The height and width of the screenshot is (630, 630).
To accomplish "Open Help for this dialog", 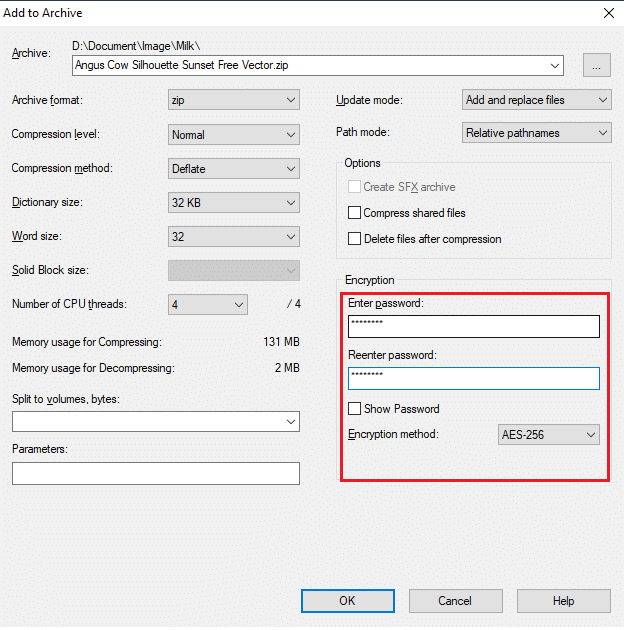I will tap(563, 601).
